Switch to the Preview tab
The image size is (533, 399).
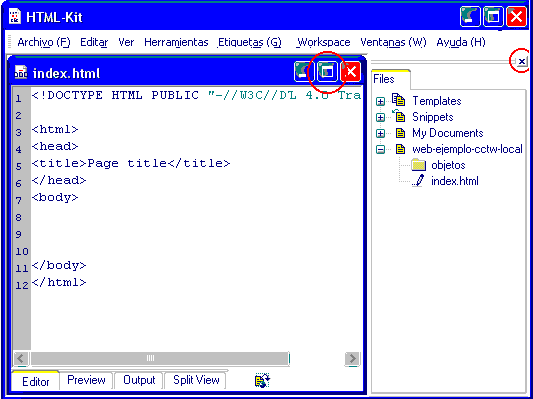86,380
